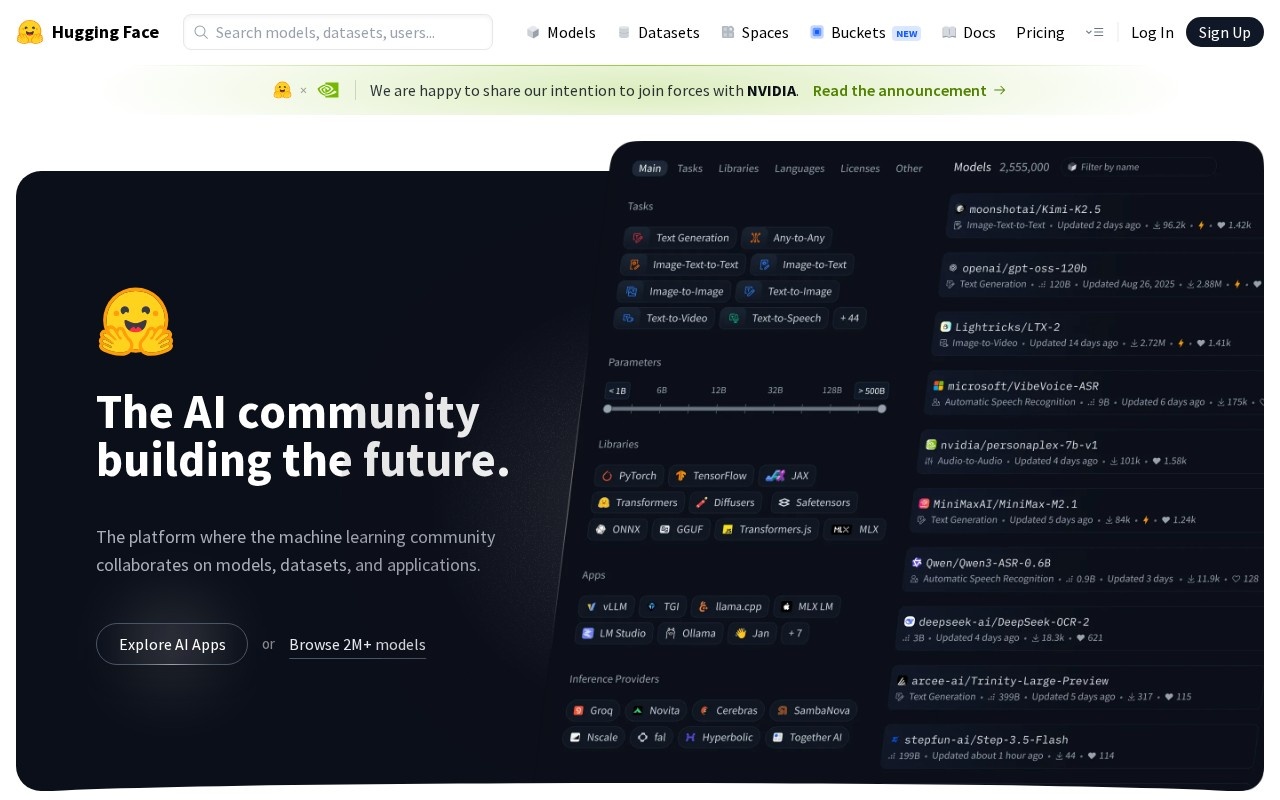Screen dimensions: 1280x800
Task: Toggle the Transformers library filter
Action: point(638,503)
